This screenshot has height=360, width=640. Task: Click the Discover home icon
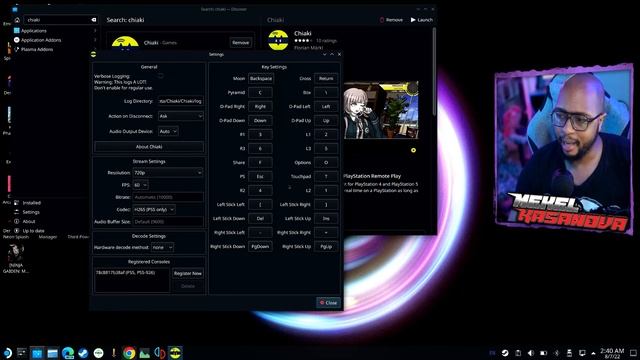17,20
